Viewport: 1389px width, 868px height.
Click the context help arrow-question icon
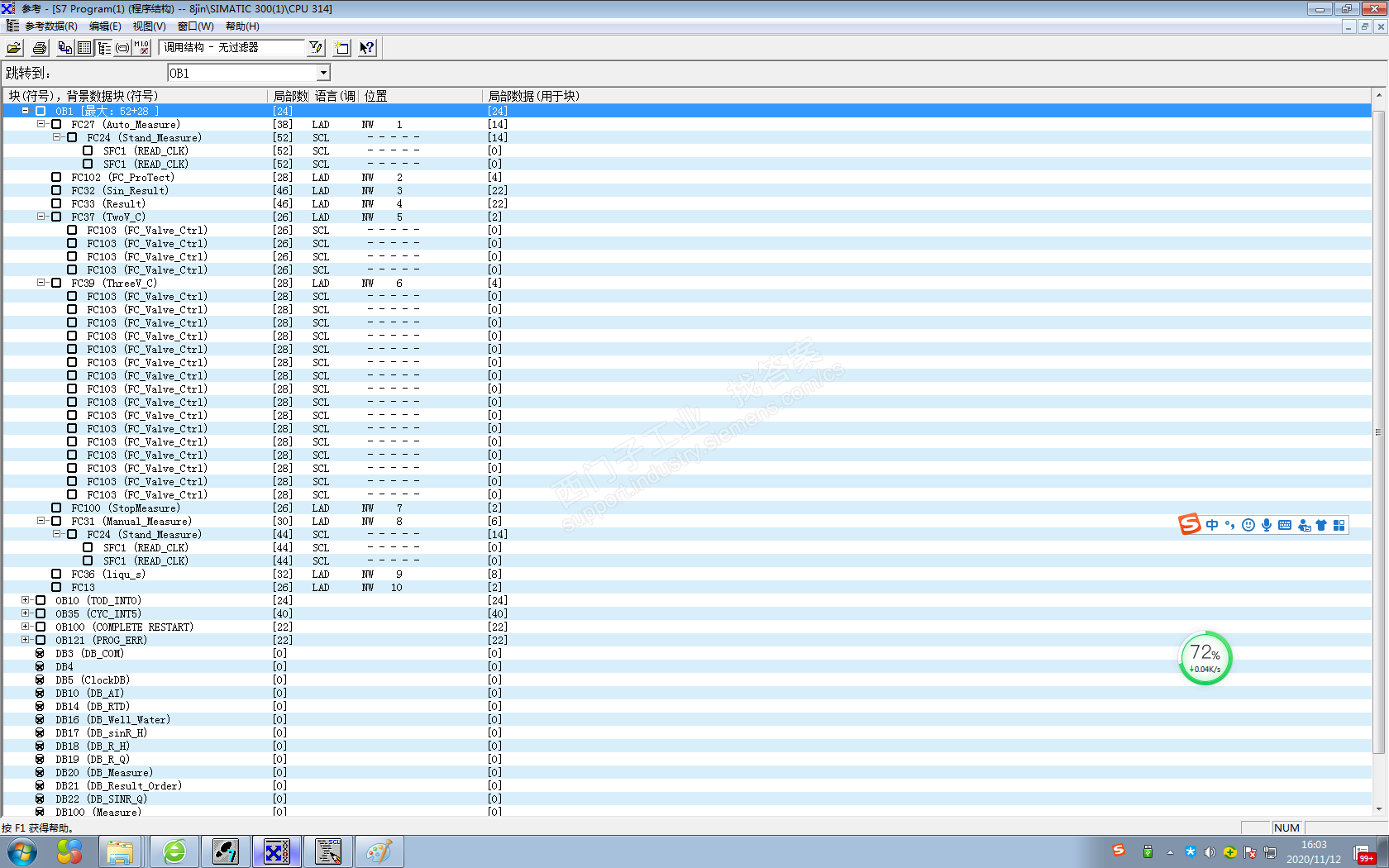367,48
